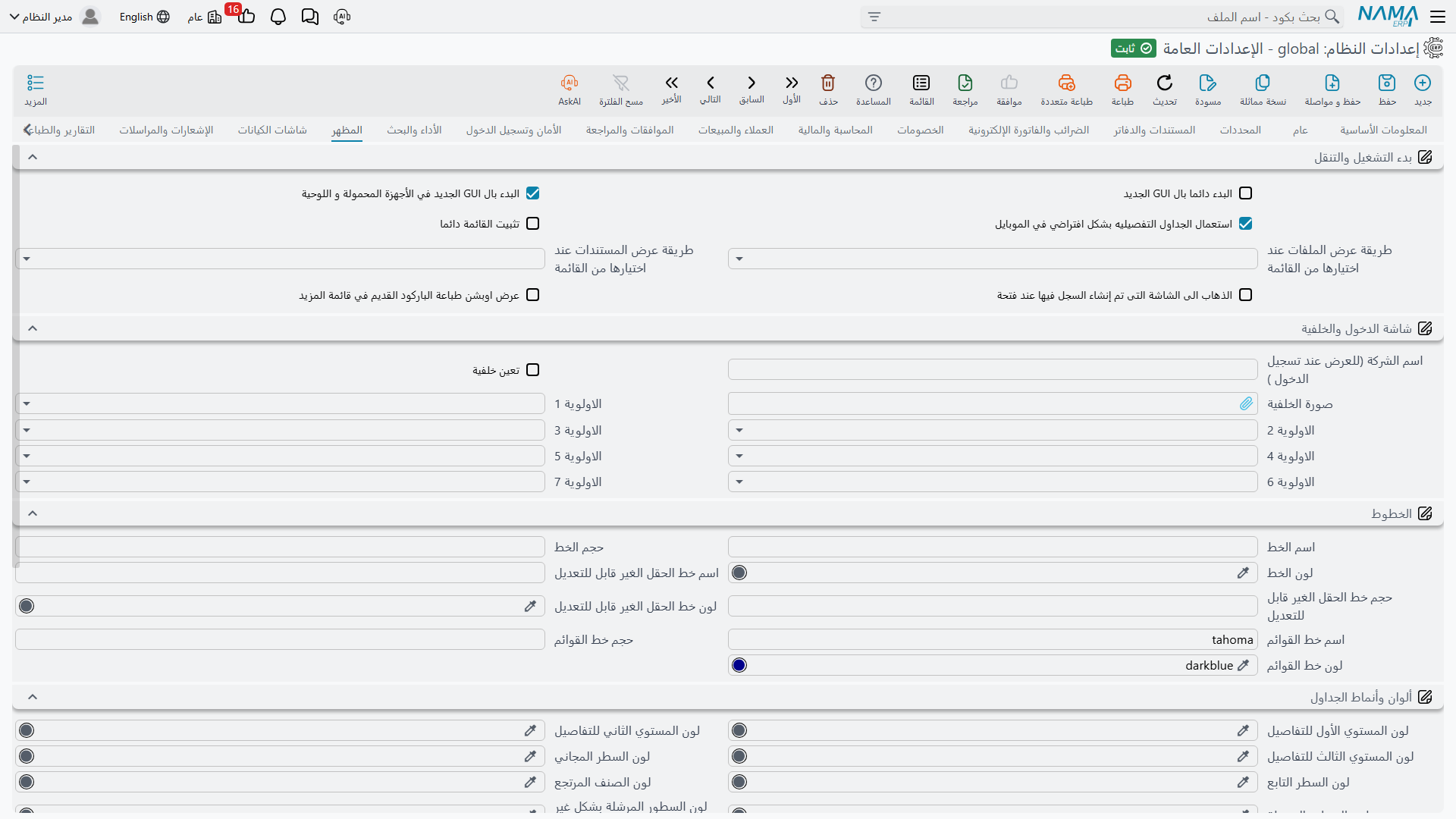Viewport: 1456px width, 819px height.
Task: Enable البدء دائما بال GUI الجديد checkbox
Action: coord(1245,193)
